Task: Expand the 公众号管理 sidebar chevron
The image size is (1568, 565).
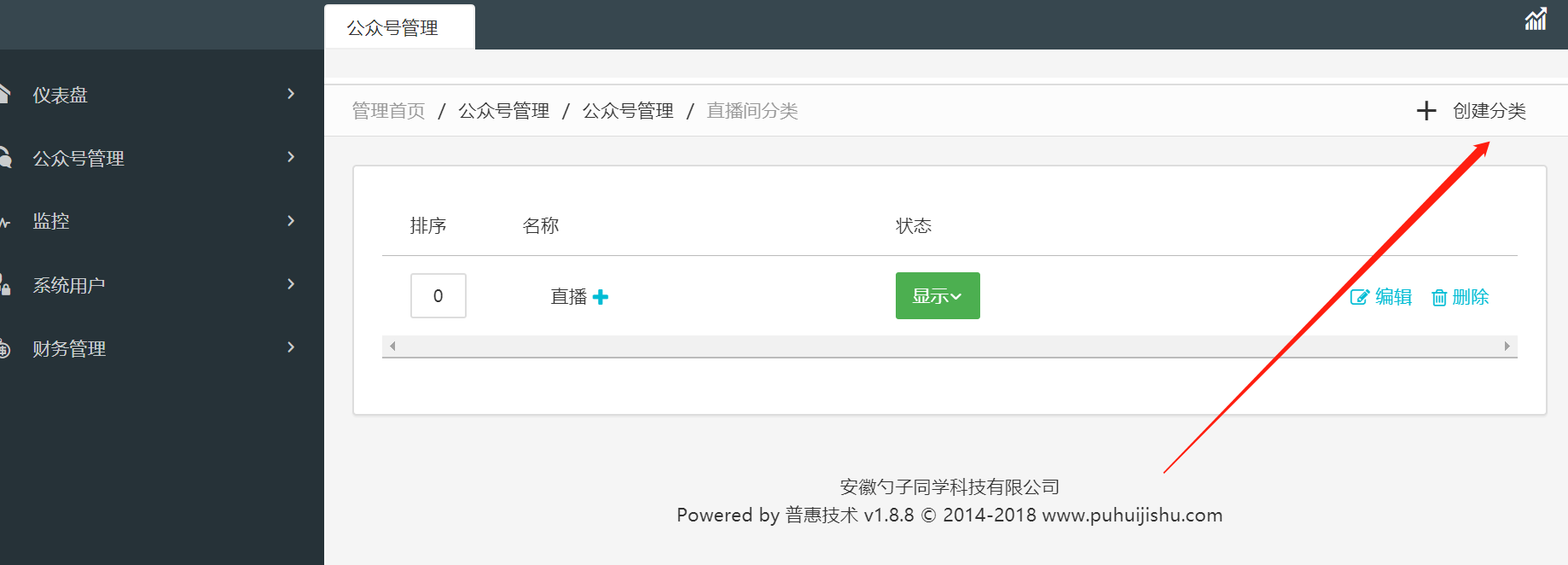Action: (291, 157)
